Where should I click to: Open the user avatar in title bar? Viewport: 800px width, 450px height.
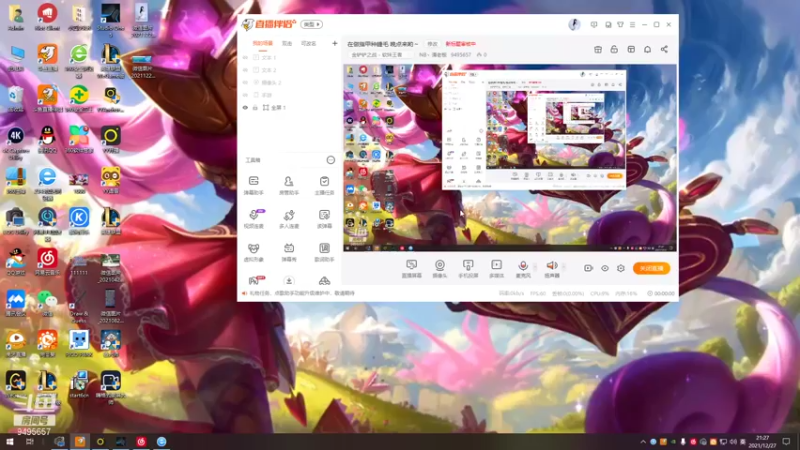click(574, 24)
